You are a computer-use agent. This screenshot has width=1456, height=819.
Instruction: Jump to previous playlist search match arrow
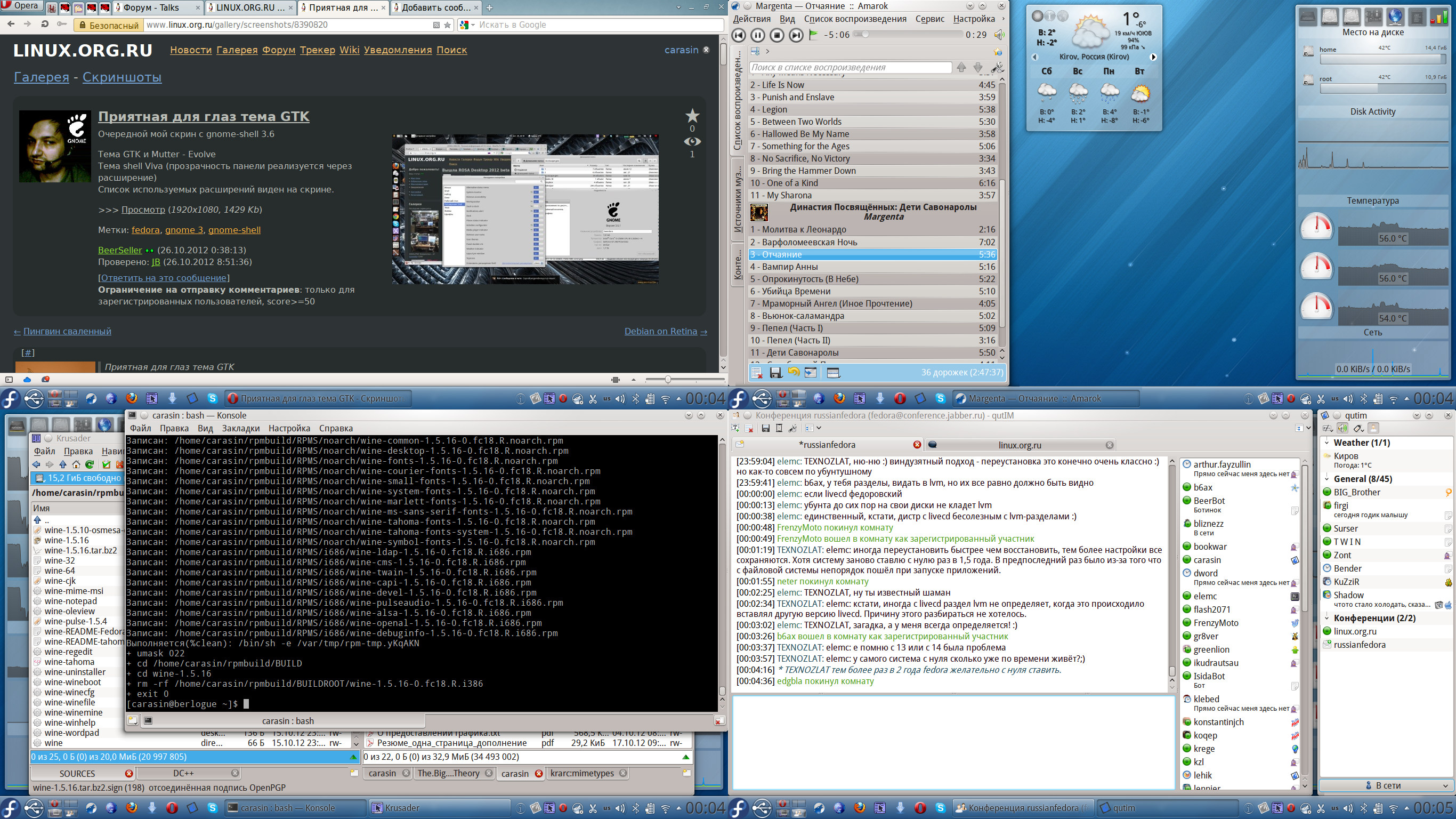point(961,67)
